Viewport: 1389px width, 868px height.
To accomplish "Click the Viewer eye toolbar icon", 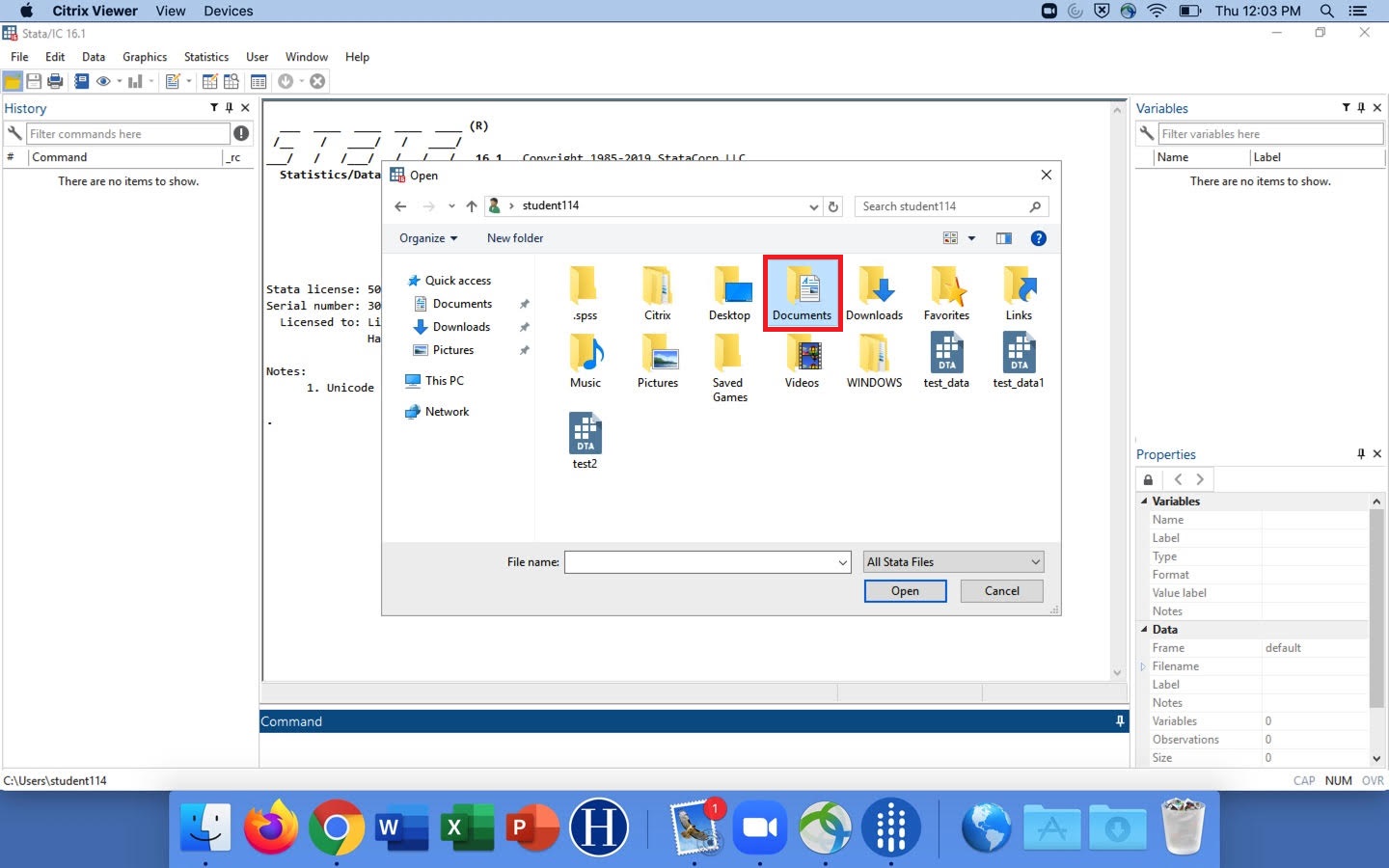I will [x=104, y=81].
